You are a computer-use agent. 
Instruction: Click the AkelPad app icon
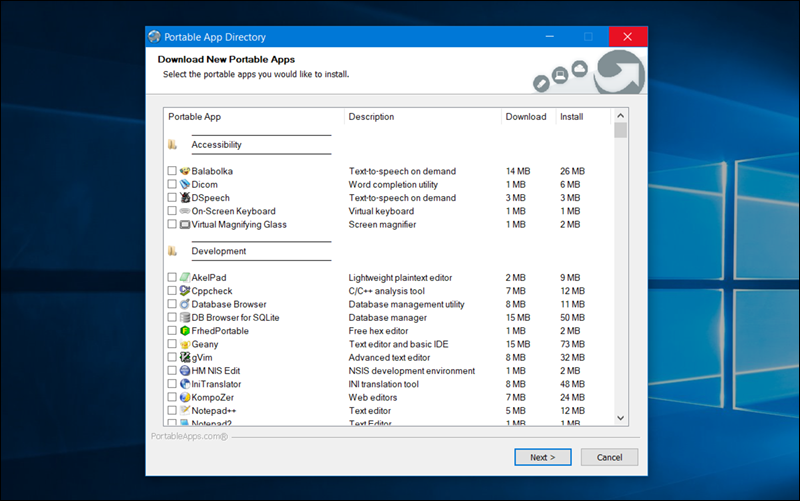tap(185, 278)
